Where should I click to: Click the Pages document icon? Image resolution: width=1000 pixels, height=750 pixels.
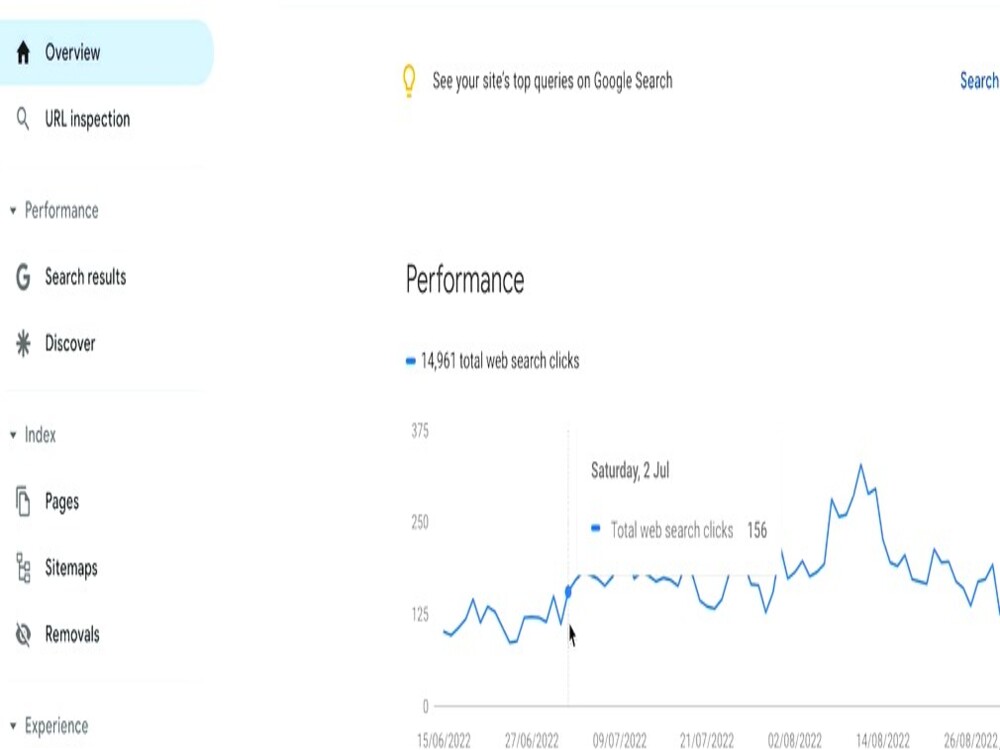point(22,502)
